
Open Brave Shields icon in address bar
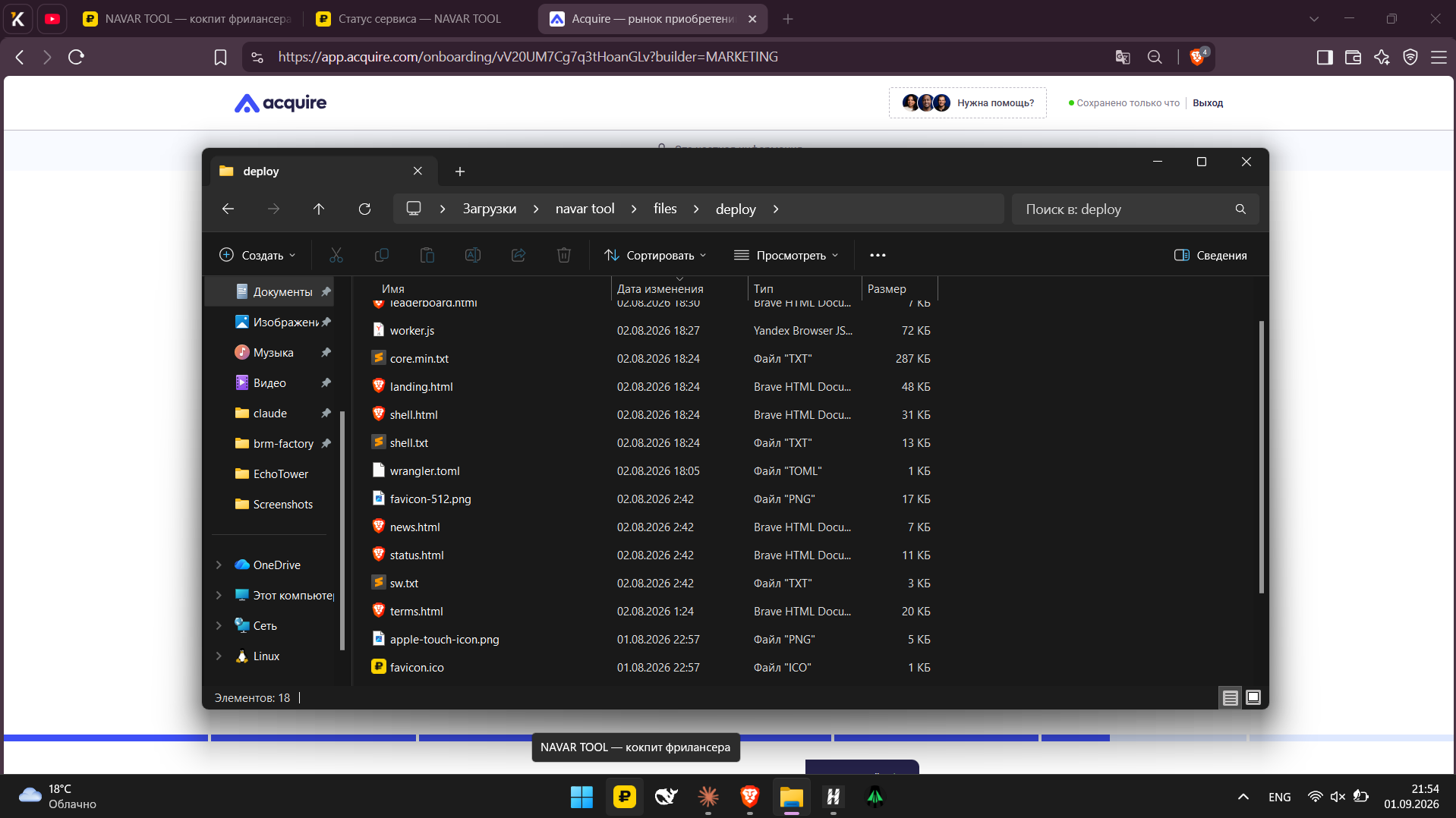(x=1197, y=57)
